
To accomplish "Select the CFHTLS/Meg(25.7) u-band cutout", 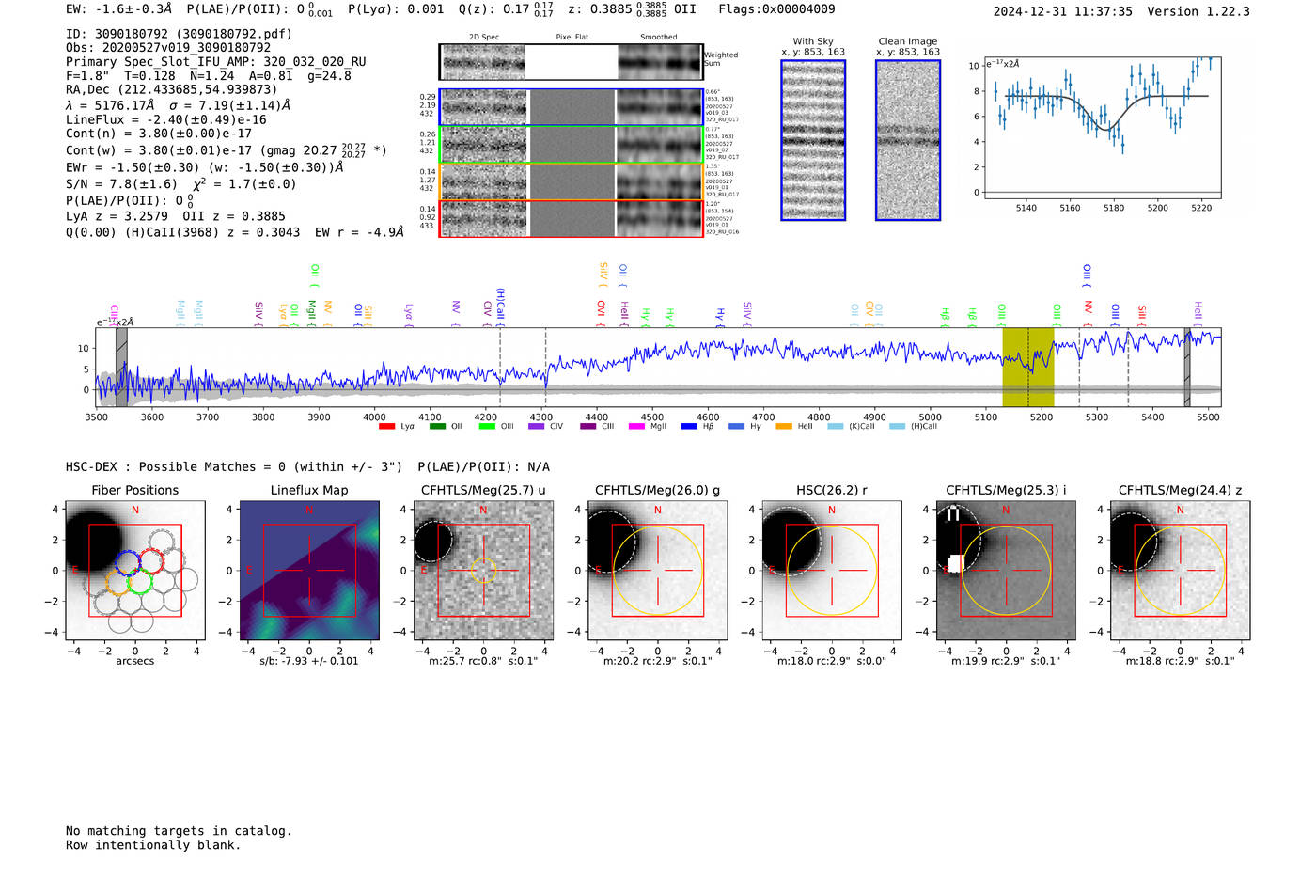I will pos(483,571).
